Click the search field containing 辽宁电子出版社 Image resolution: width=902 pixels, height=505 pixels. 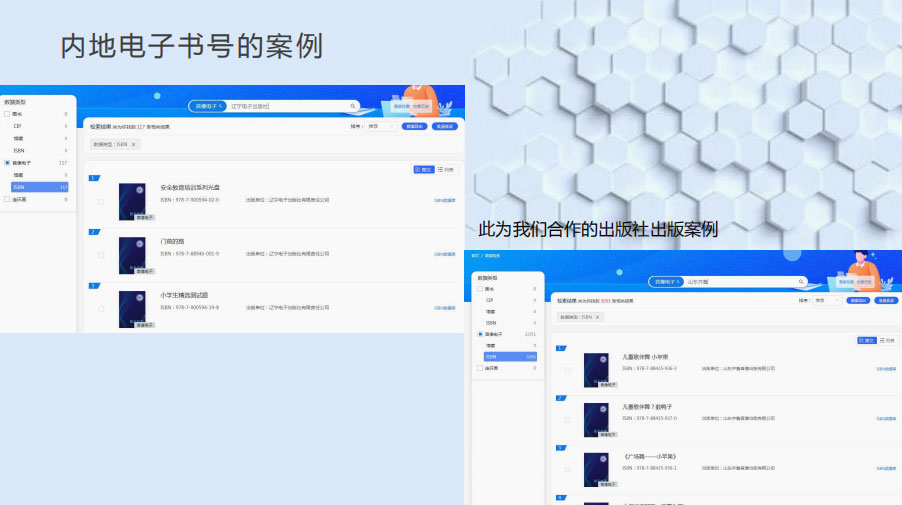pos(285,106)
